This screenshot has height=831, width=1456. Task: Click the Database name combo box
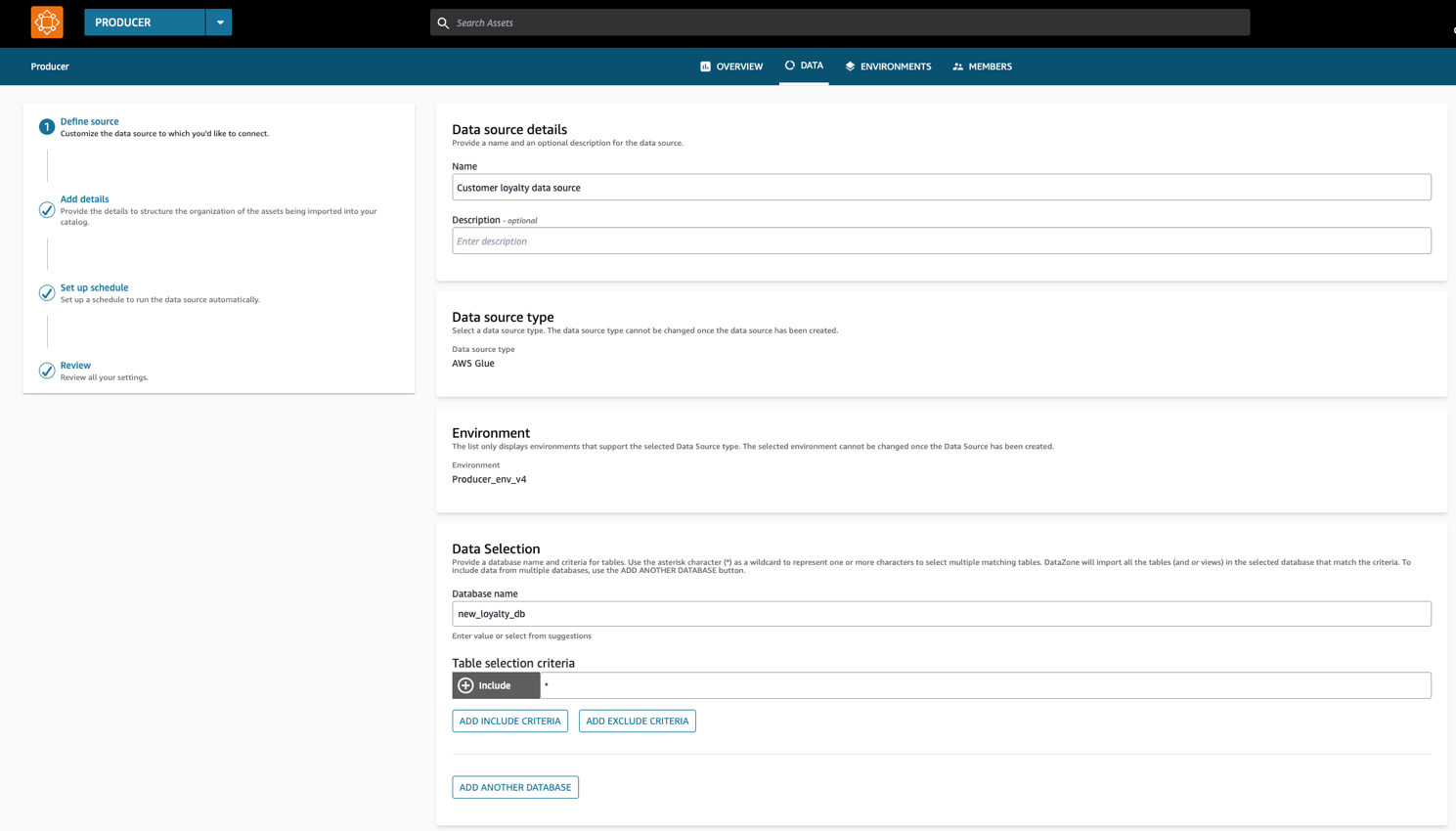point(942,614)
